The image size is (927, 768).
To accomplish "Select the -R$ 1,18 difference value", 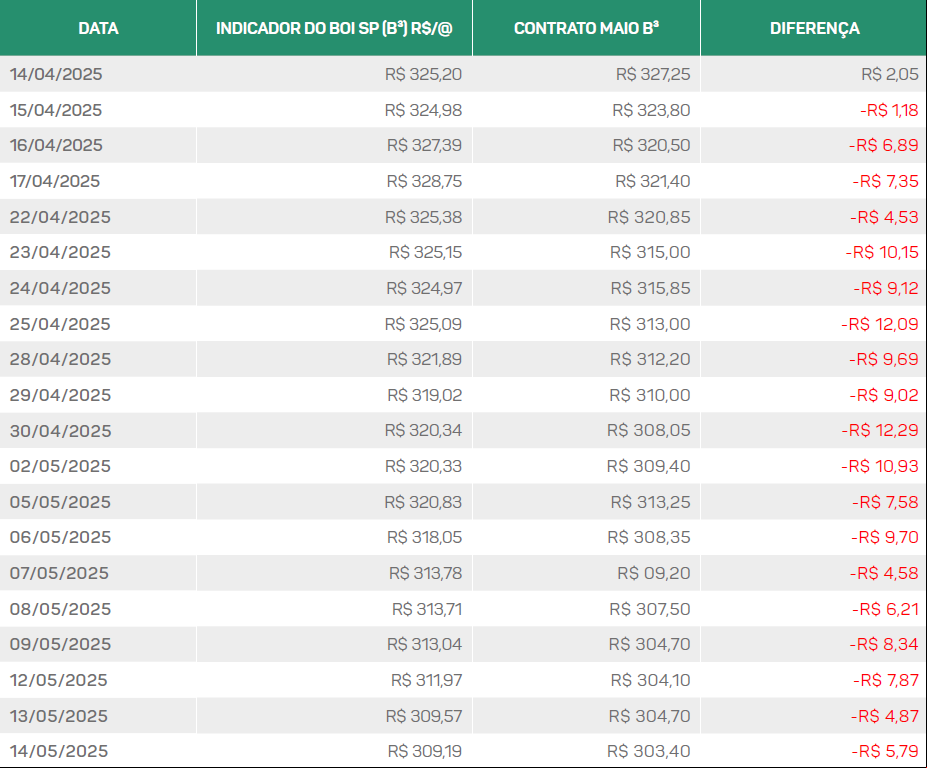I will click(889, 111).
